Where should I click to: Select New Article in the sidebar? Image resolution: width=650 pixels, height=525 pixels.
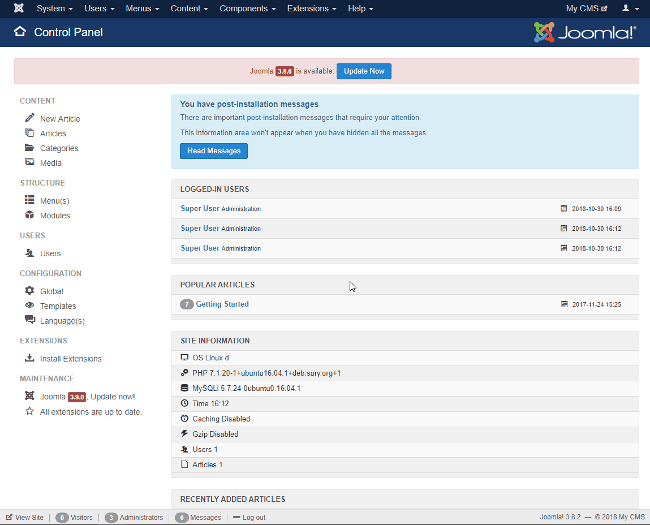click(x=60, y=119)
